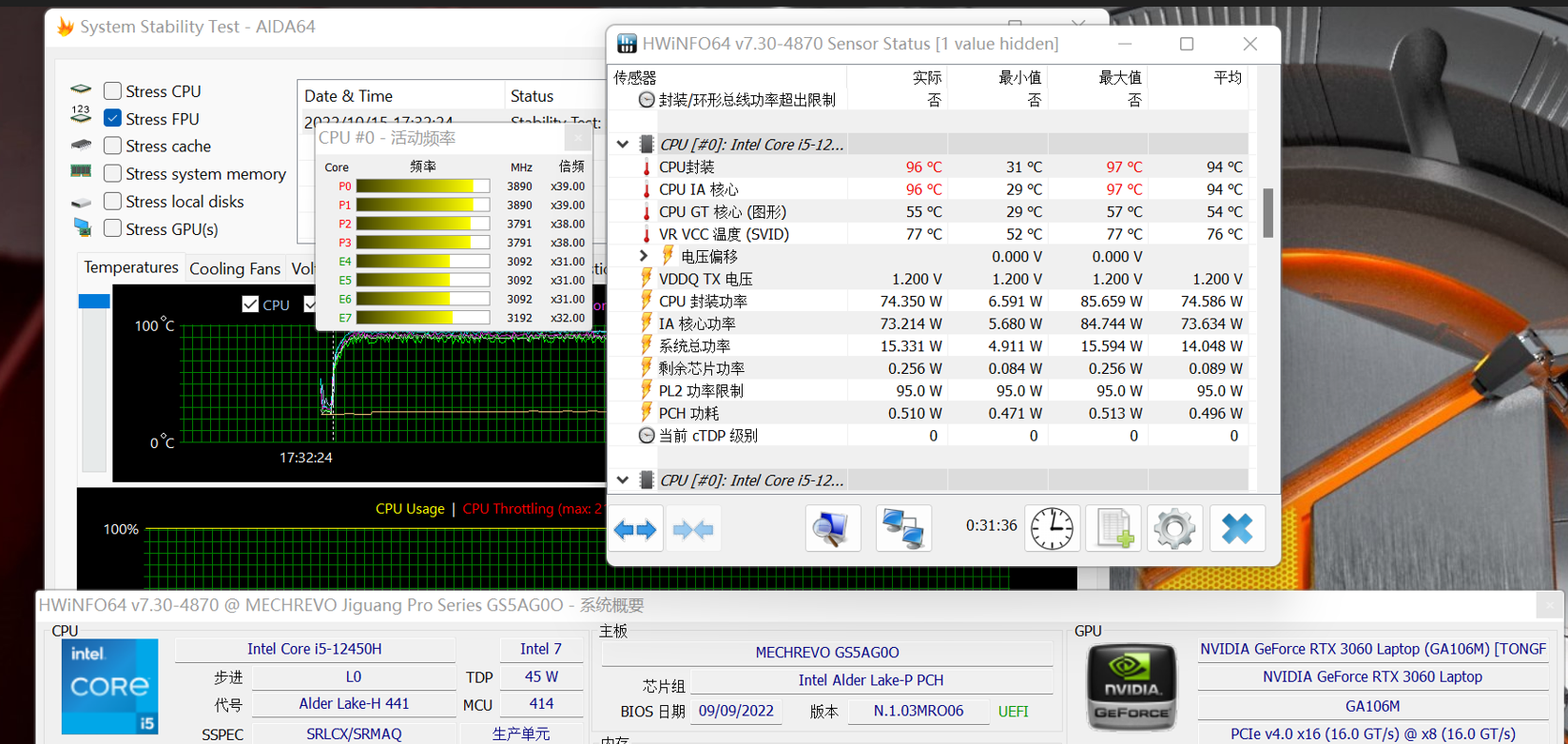Uncheck the Stress FPU checkbox
1568x744 pixels.
(112, 119)
